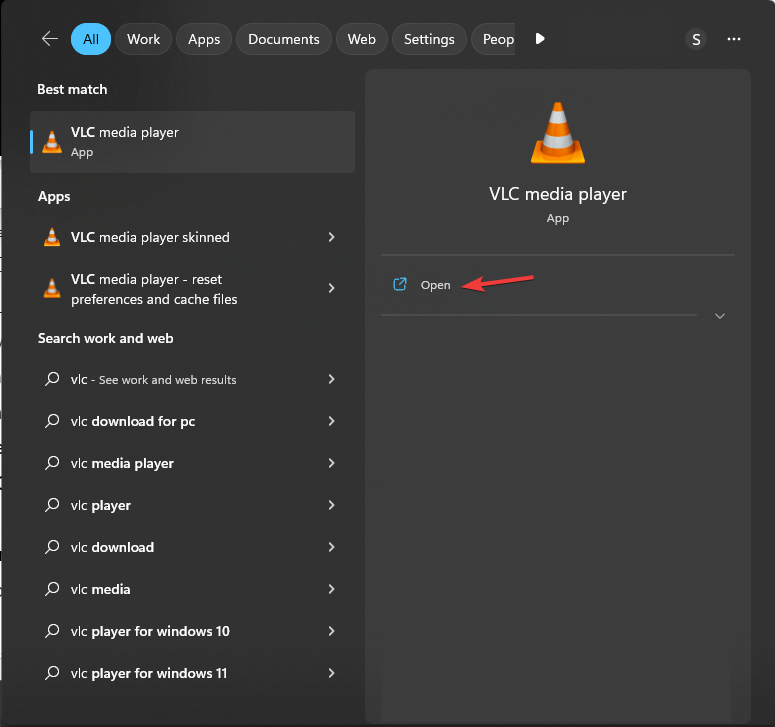775x727 pixels.
Task: Select 'vlc download for pc' suggestion
Action: 192,421
